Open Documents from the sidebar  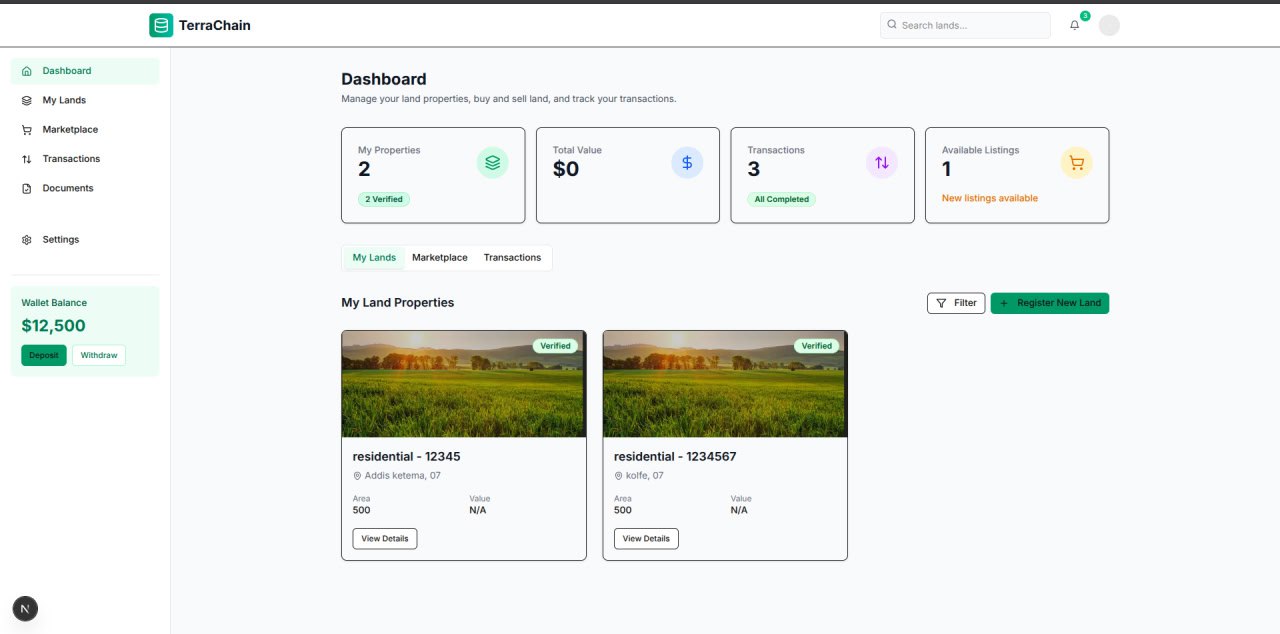coord(67,188)
